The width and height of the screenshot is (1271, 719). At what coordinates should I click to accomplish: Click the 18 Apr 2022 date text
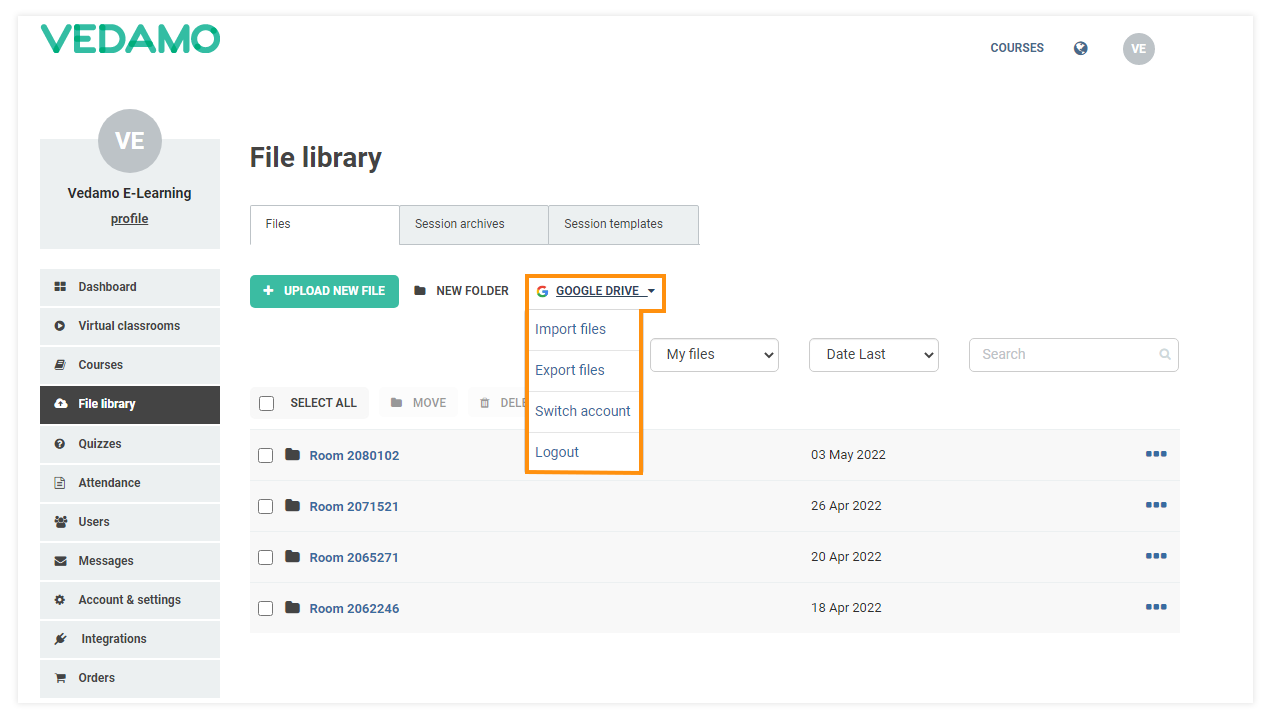pos(846,608)
